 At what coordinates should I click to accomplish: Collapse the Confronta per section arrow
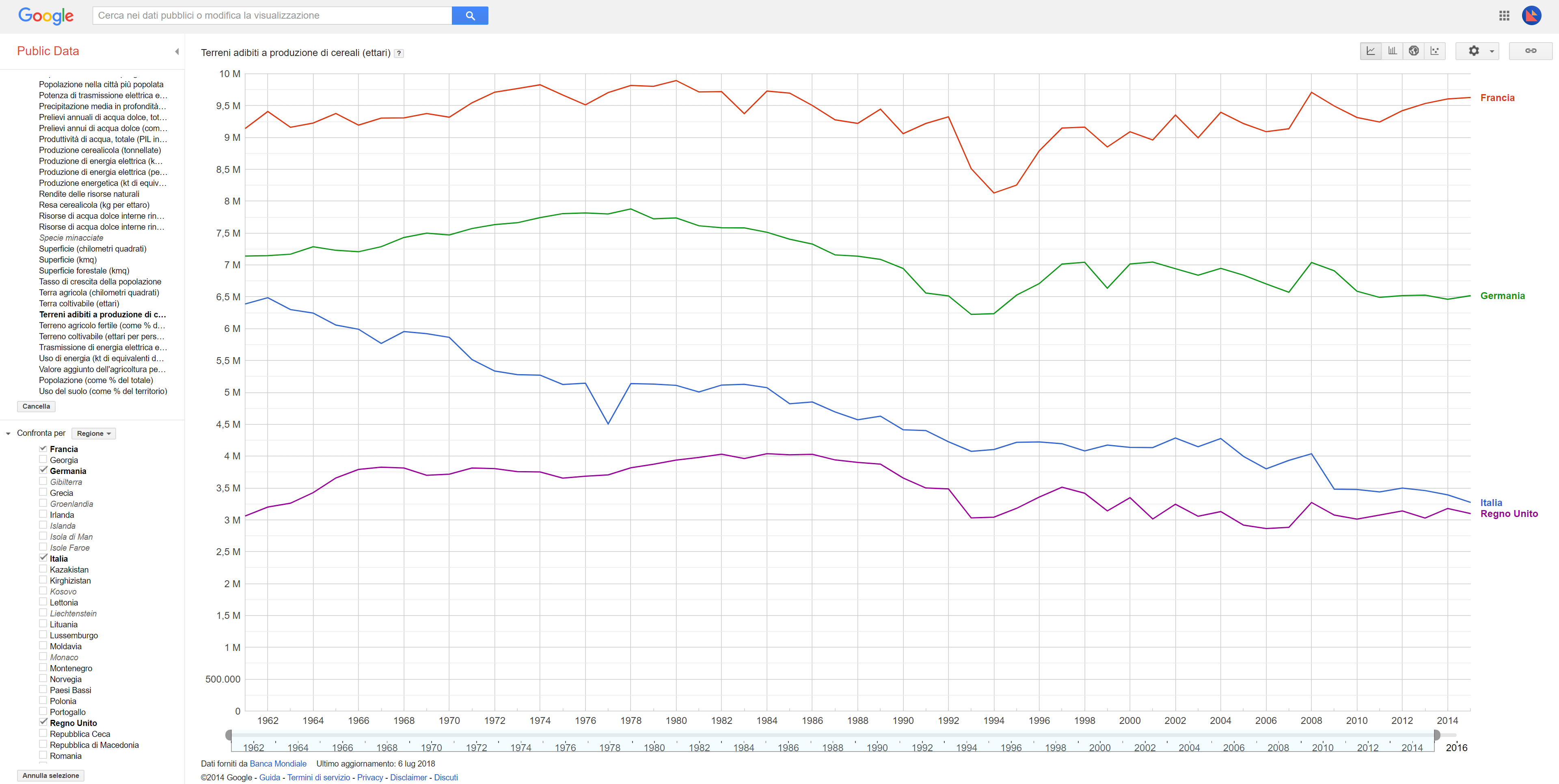tap(9, 433)
